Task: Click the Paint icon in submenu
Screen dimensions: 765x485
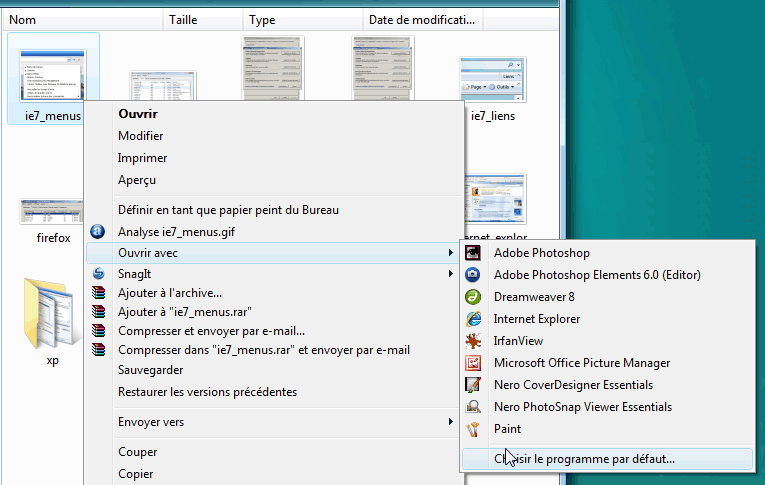Action: [474, 429]
